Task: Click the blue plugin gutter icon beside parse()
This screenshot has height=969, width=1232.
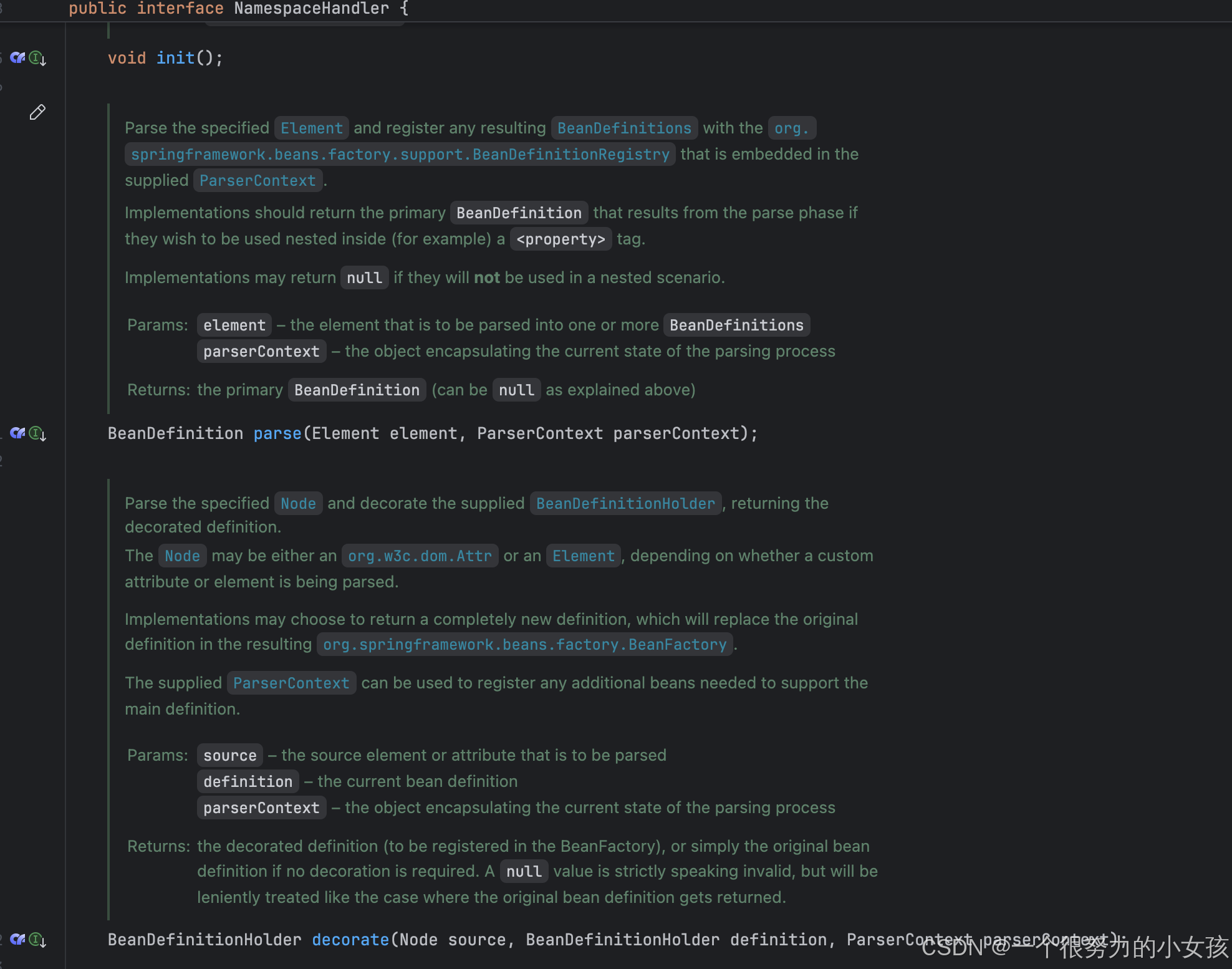Action: pos(17,433)
